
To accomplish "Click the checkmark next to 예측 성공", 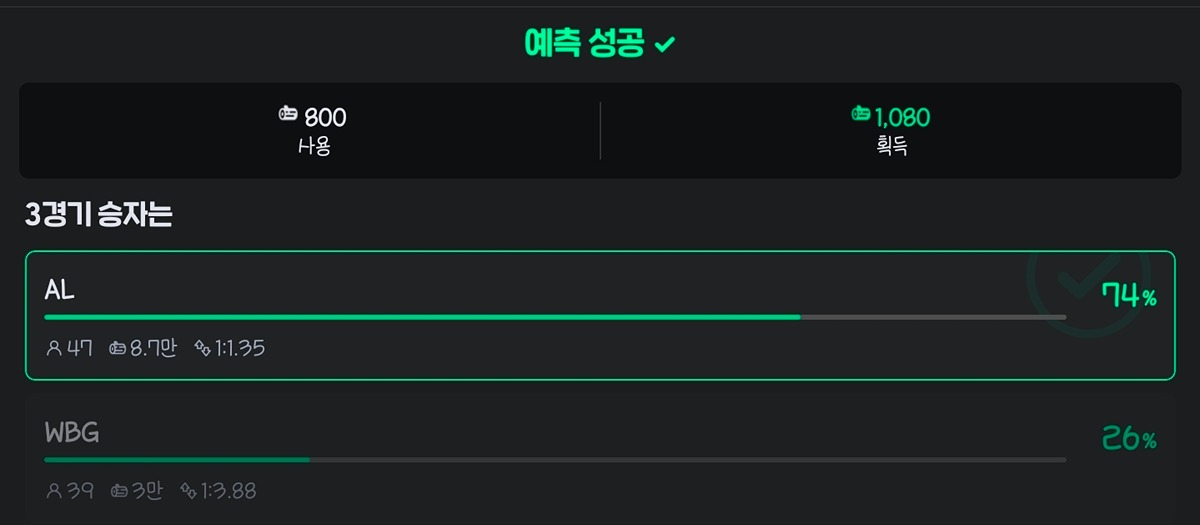I will (x=665, y=45).
